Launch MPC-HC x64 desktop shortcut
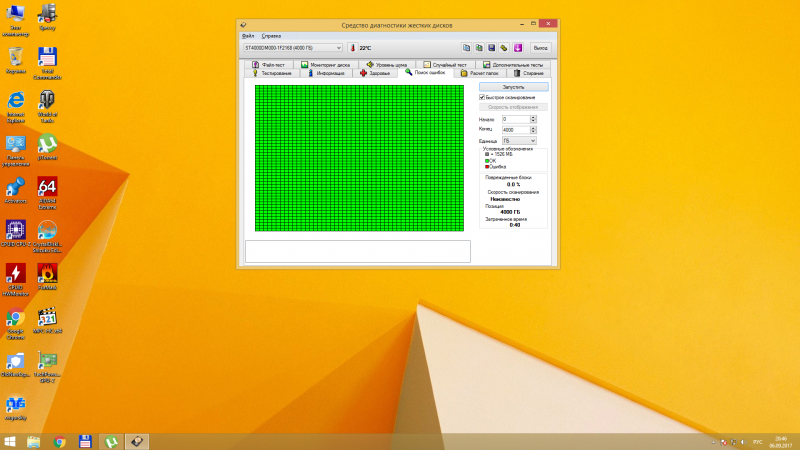This screenshot has width=800, height=450. coord(47,320)
